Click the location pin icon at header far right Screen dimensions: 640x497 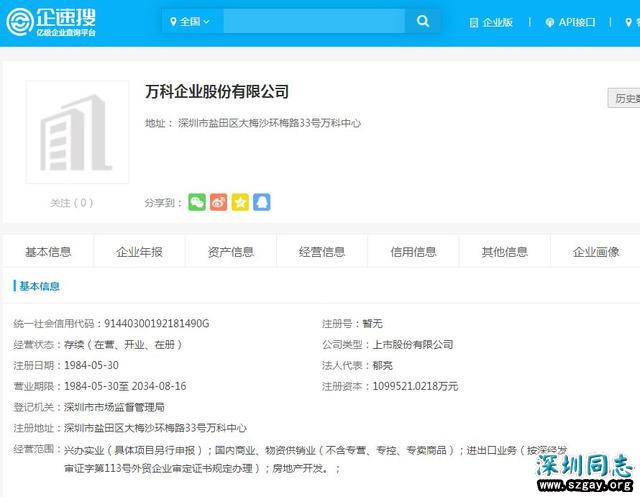coord(629,22)
